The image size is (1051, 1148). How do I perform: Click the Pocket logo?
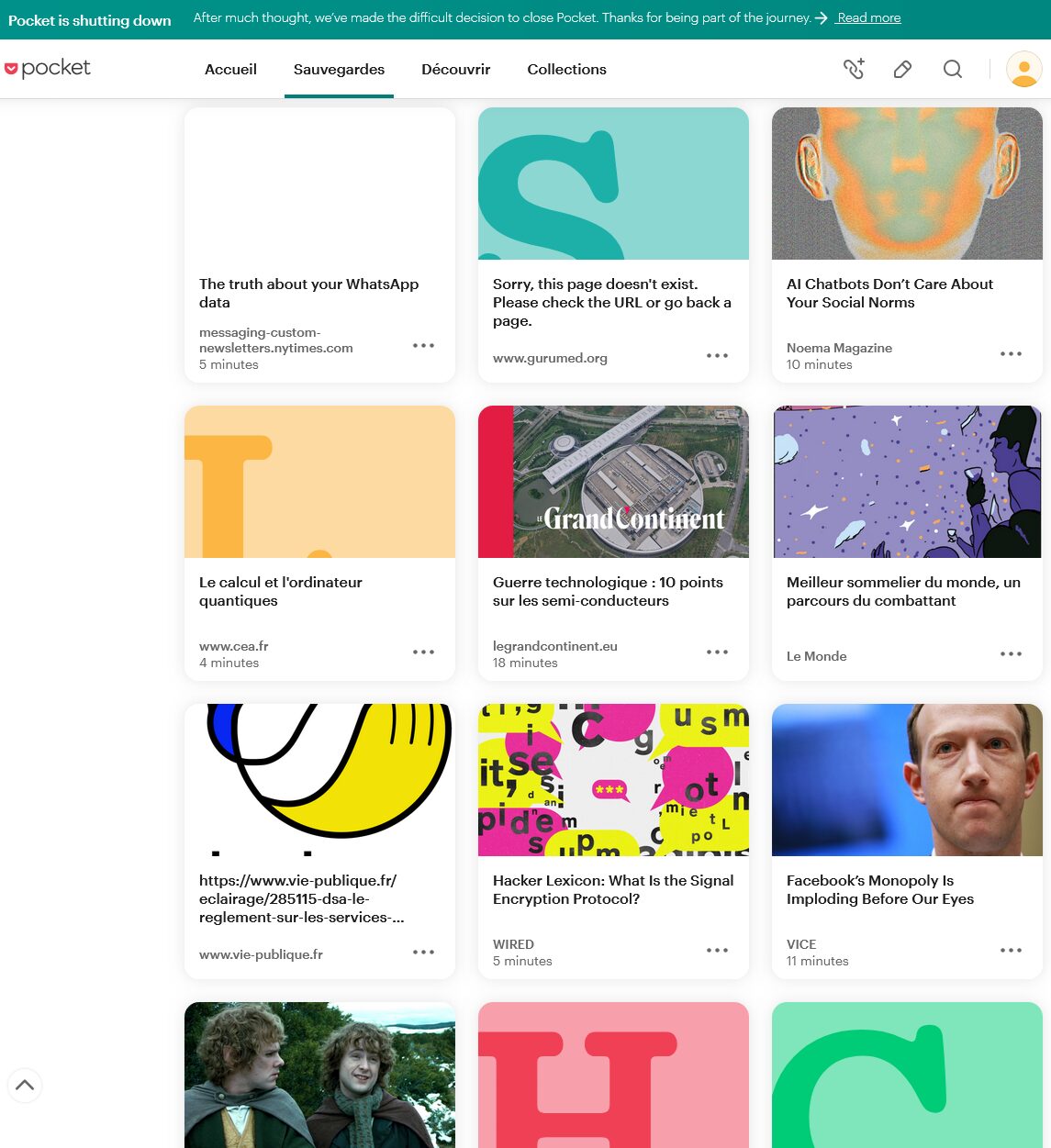(48, 68)
